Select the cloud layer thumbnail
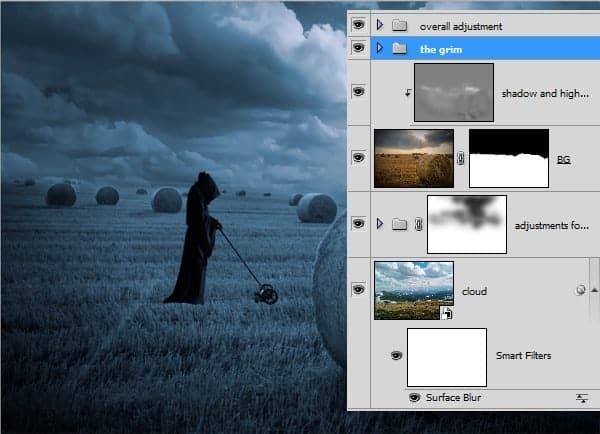 coord(414,290)
